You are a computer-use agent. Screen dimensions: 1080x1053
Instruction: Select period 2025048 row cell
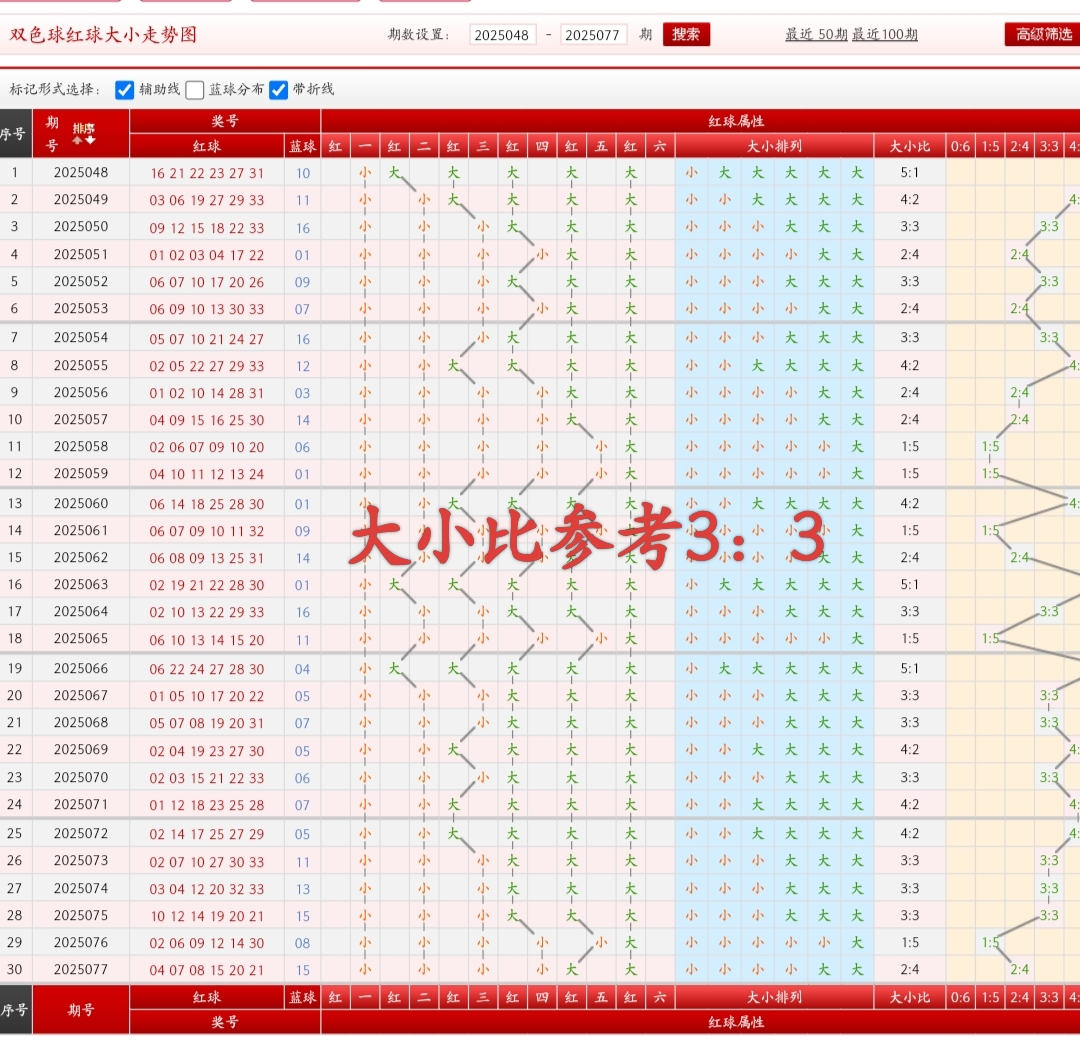pos(81,172)
